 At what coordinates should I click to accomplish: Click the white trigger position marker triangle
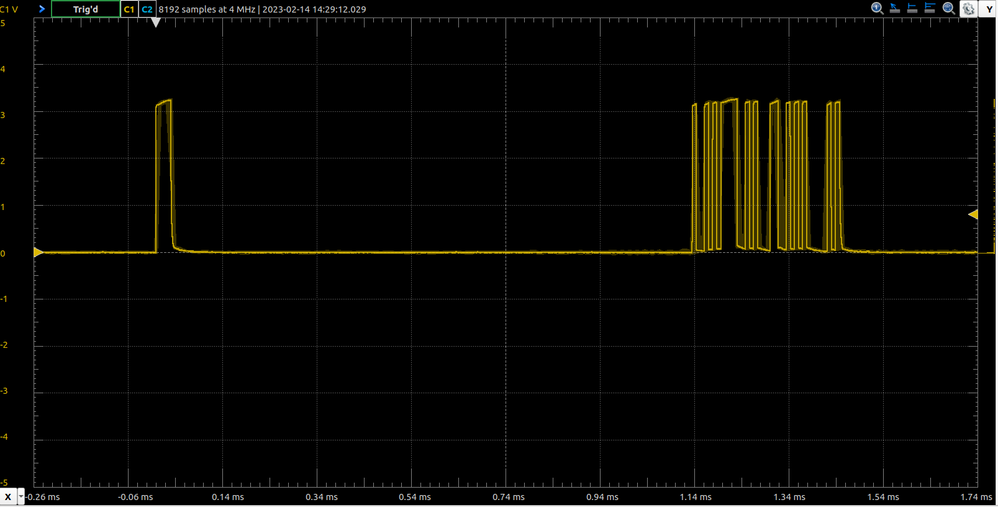[x=155, y=22]
